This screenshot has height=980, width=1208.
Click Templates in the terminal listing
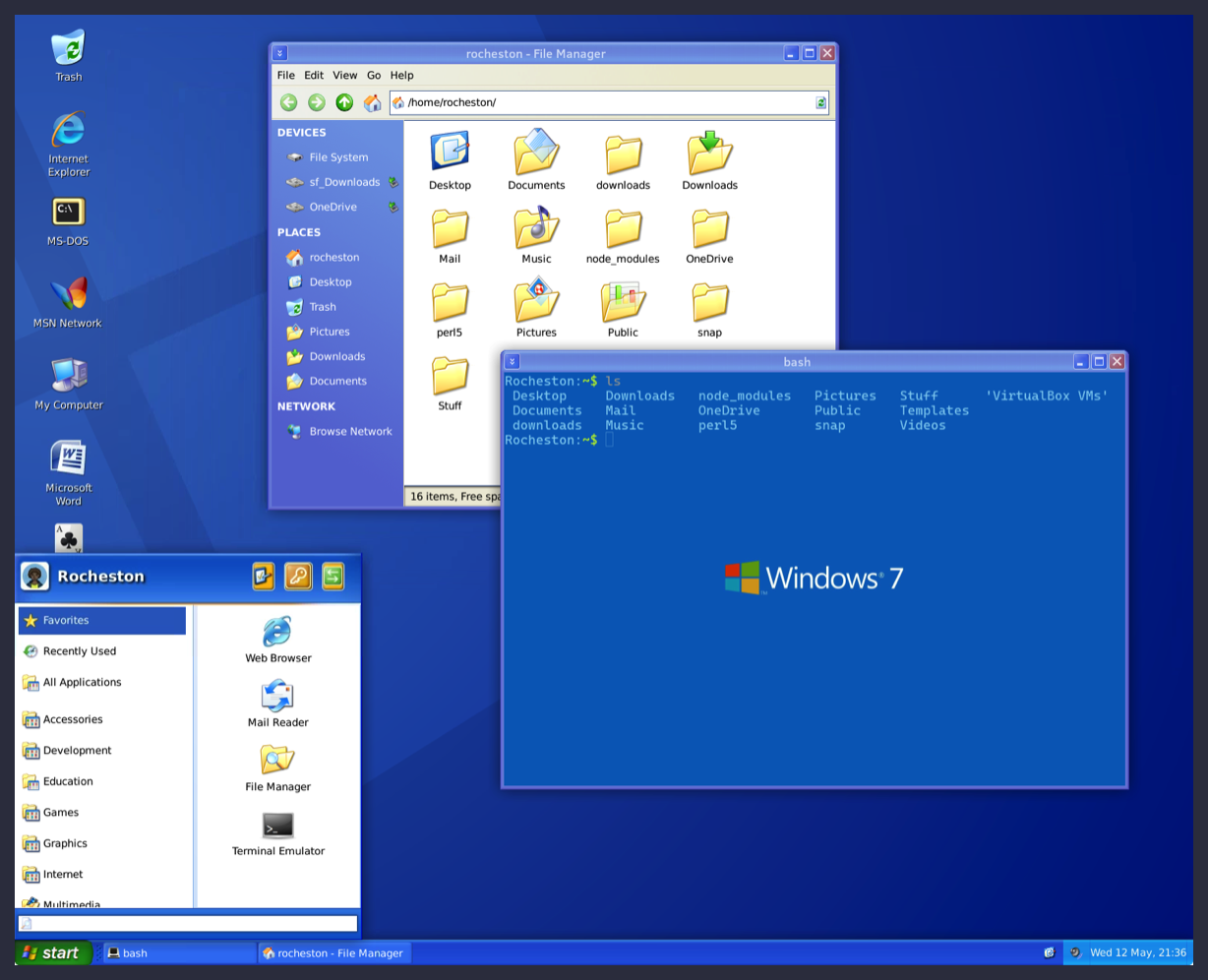(x=935, y=410)
